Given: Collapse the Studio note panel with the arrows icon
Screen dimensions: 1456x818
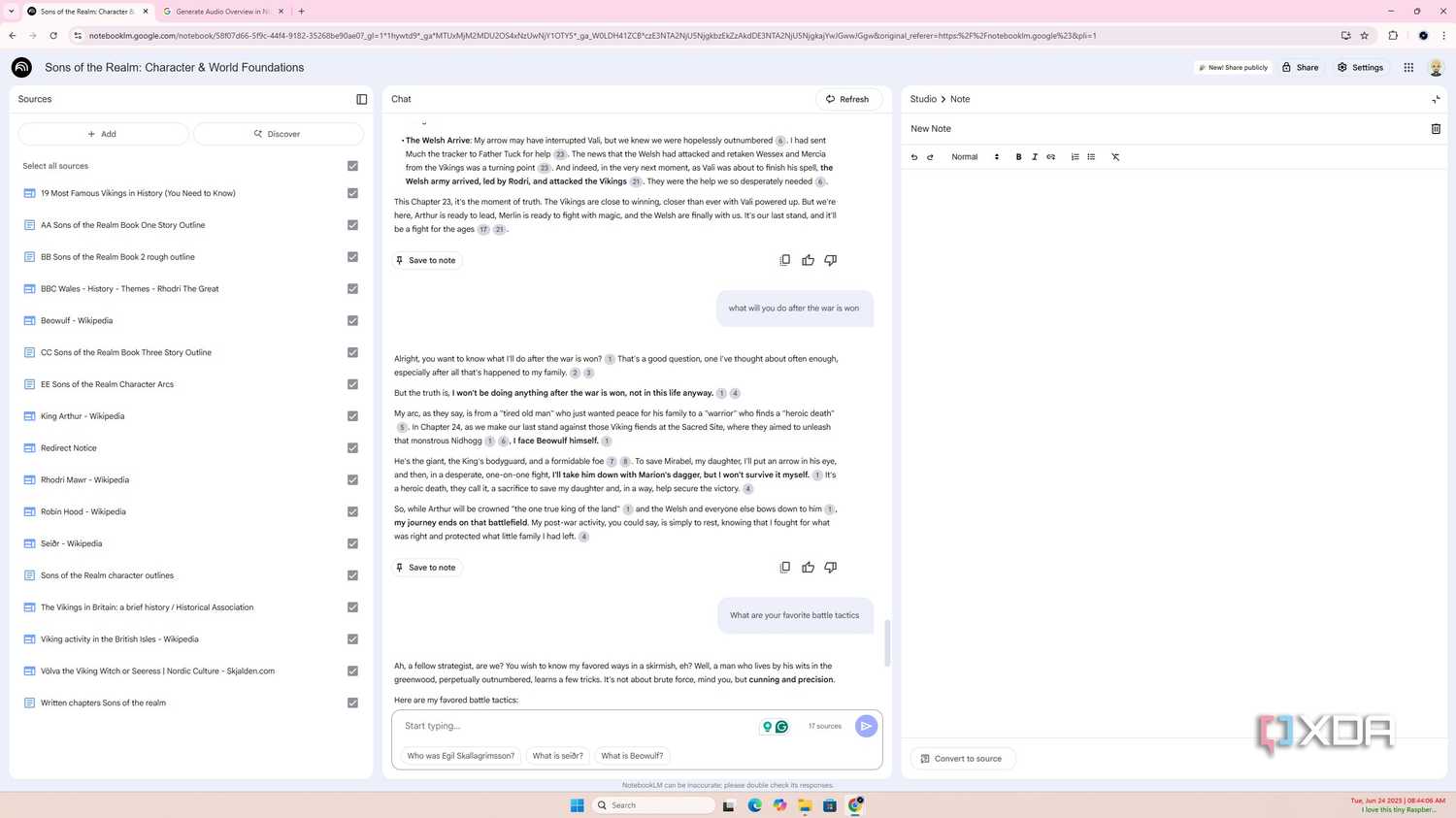Looking at the screenshot, I should tap(1436, 99).
